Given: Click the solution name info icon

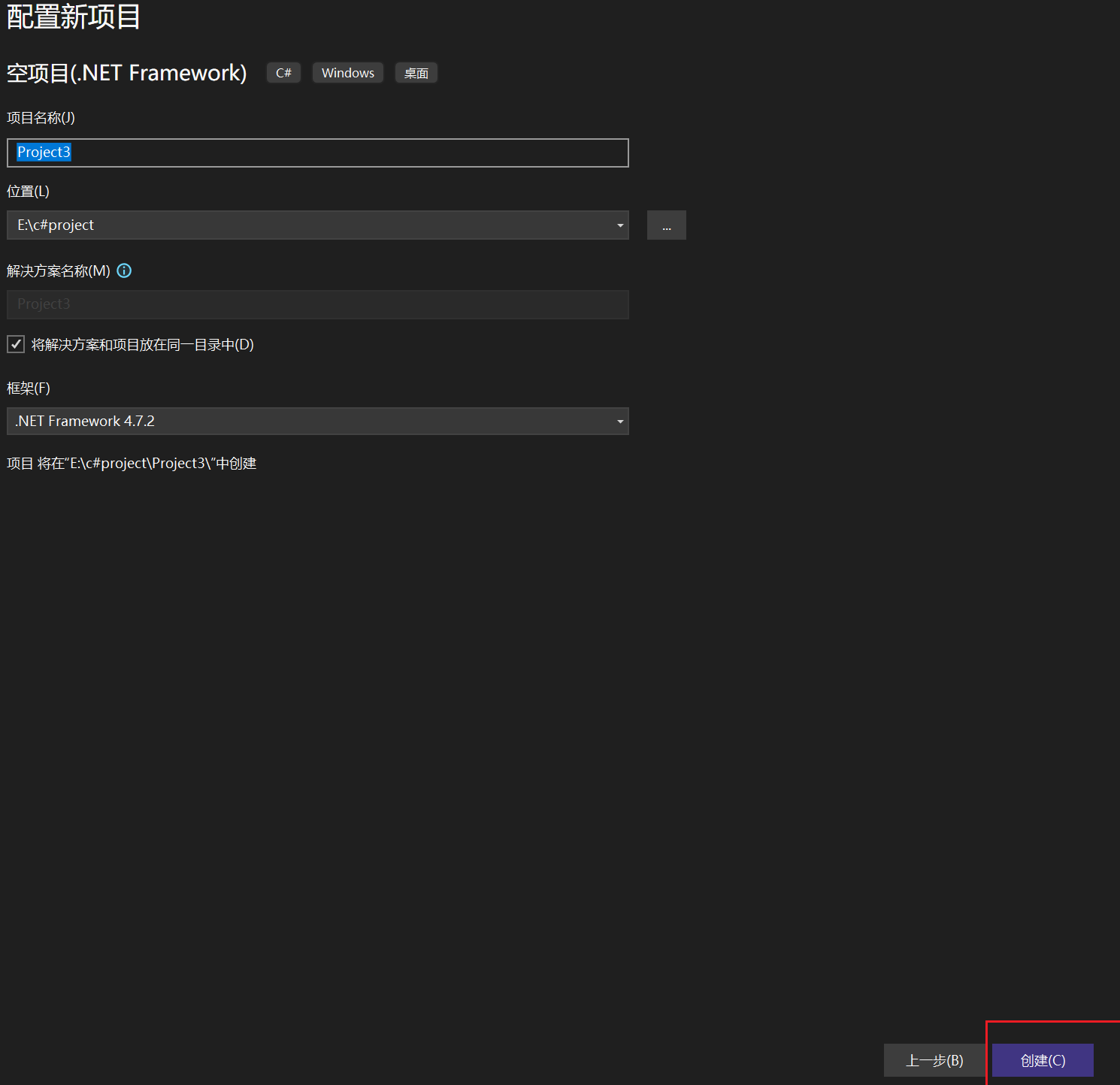Looking at the screenshot, I should tap(125, 270).
